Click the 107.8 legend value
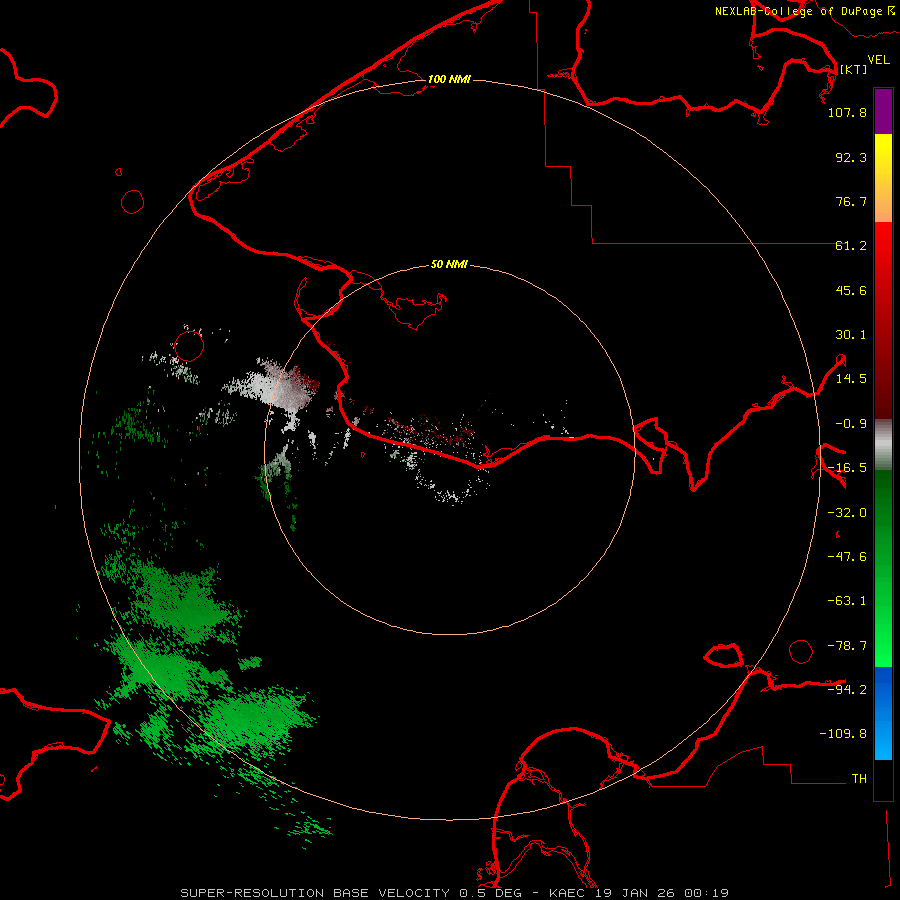The image size is (900, 900). (847, 112)
